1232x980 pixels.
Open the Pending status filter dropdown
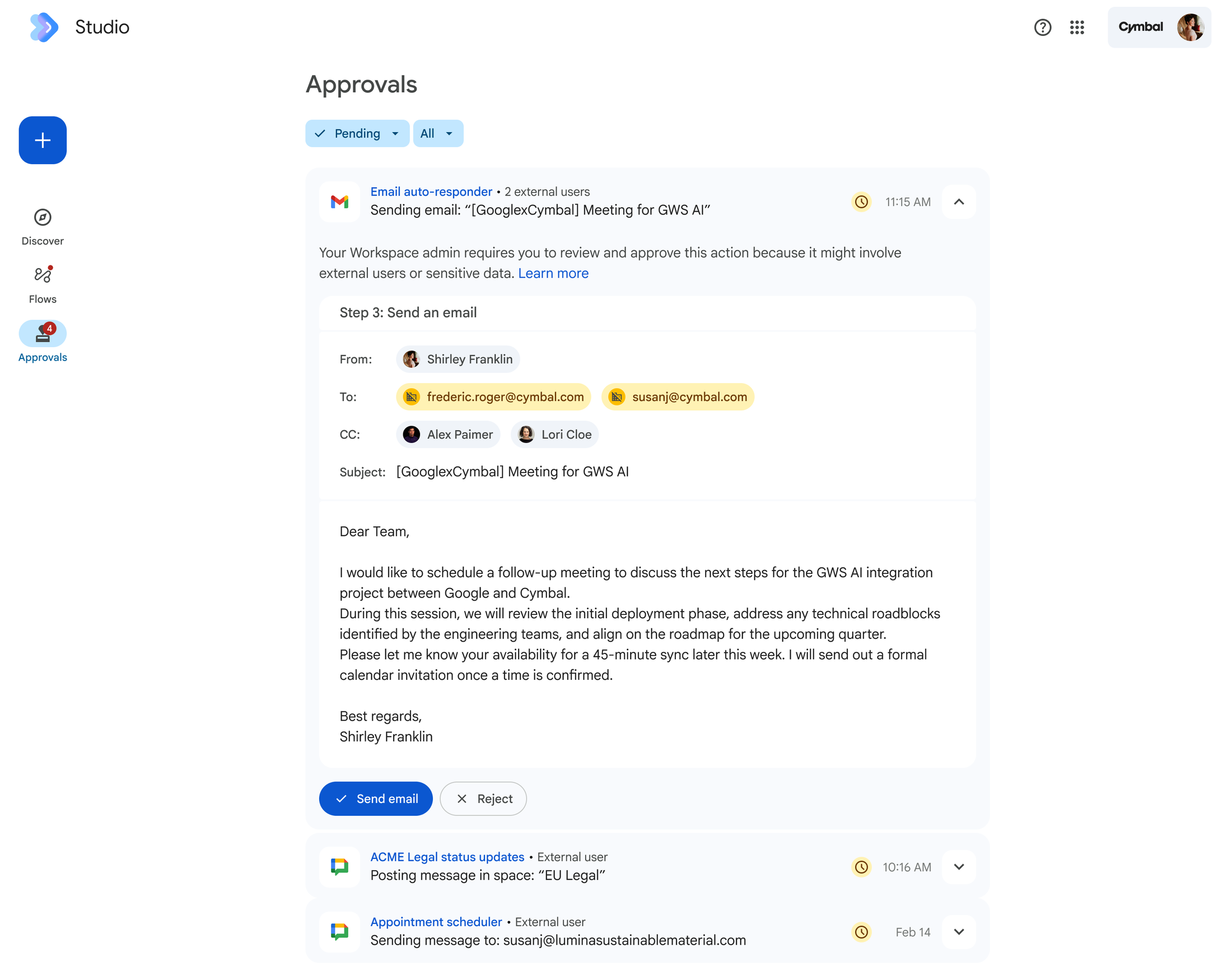click(x=357, y=133)
